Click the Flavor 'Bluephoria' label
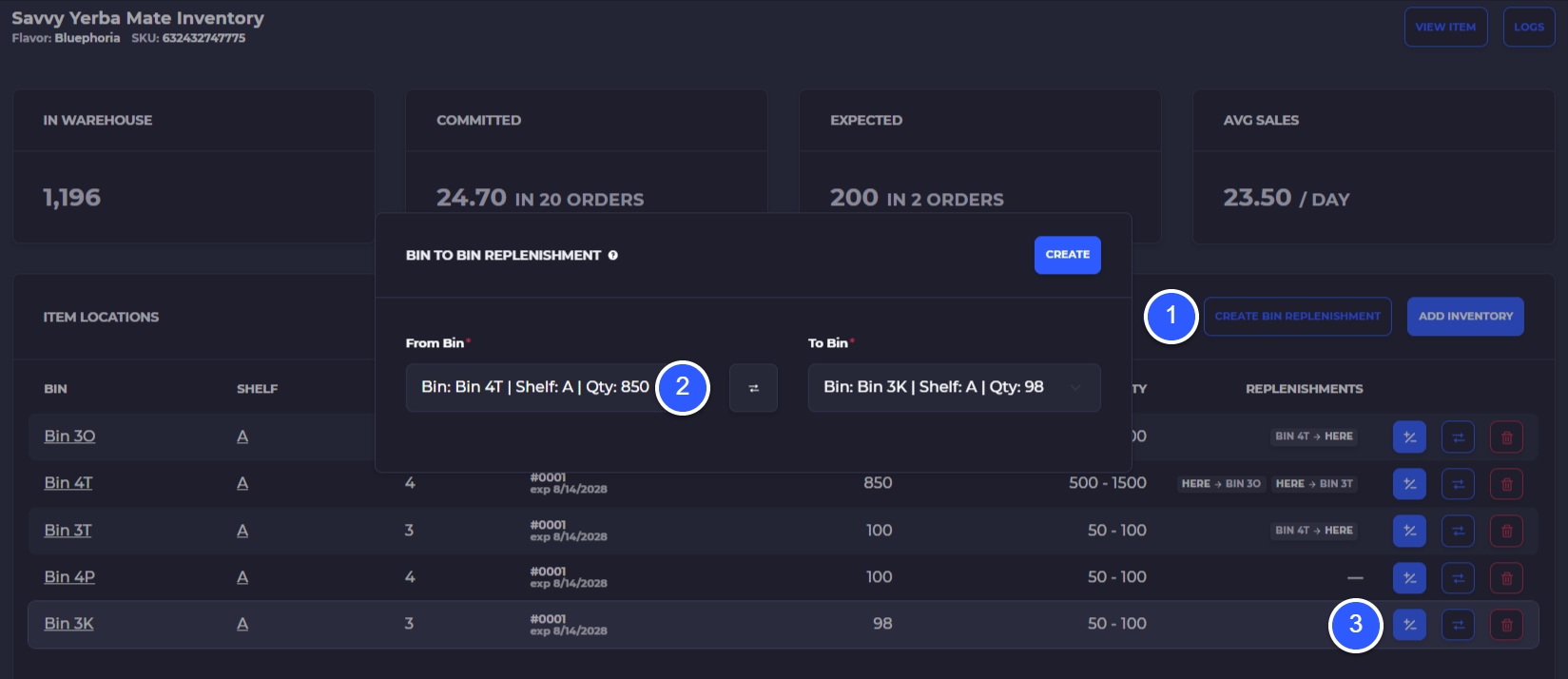 87,38
